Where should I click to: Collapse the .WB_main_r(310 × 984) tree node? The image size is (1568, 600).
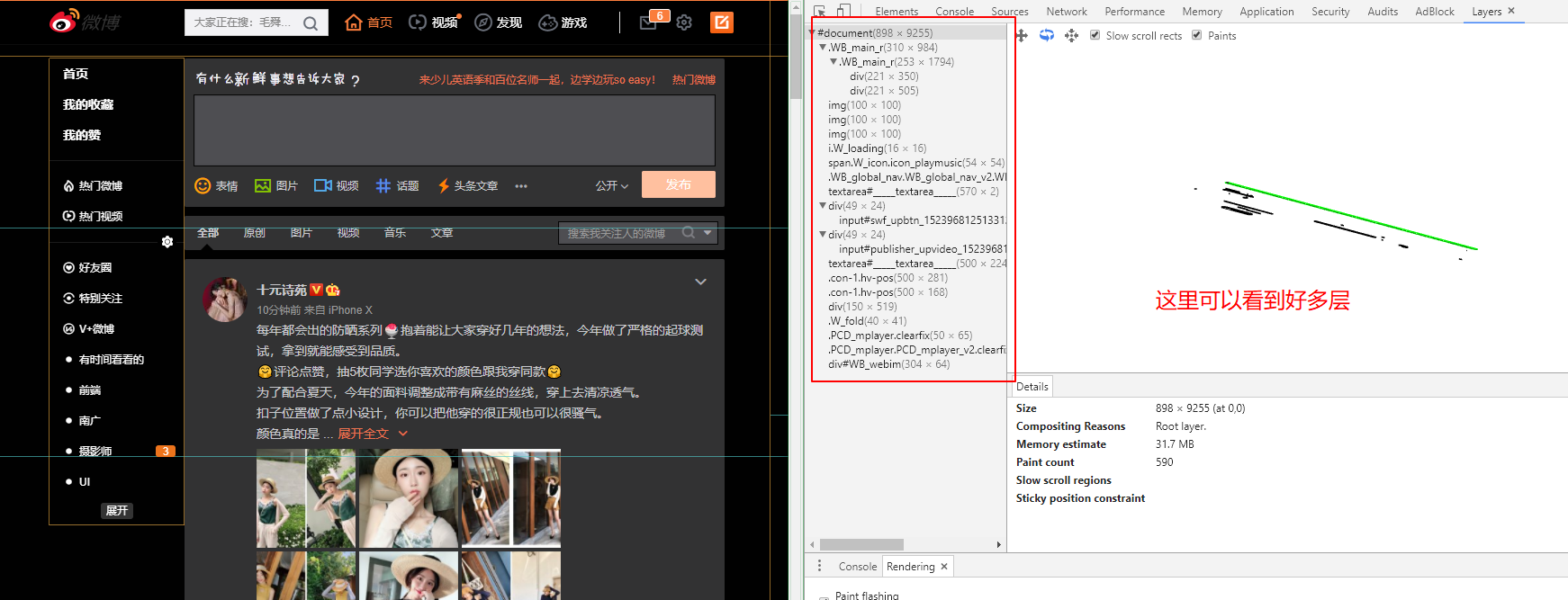click(x=823, y=47)
